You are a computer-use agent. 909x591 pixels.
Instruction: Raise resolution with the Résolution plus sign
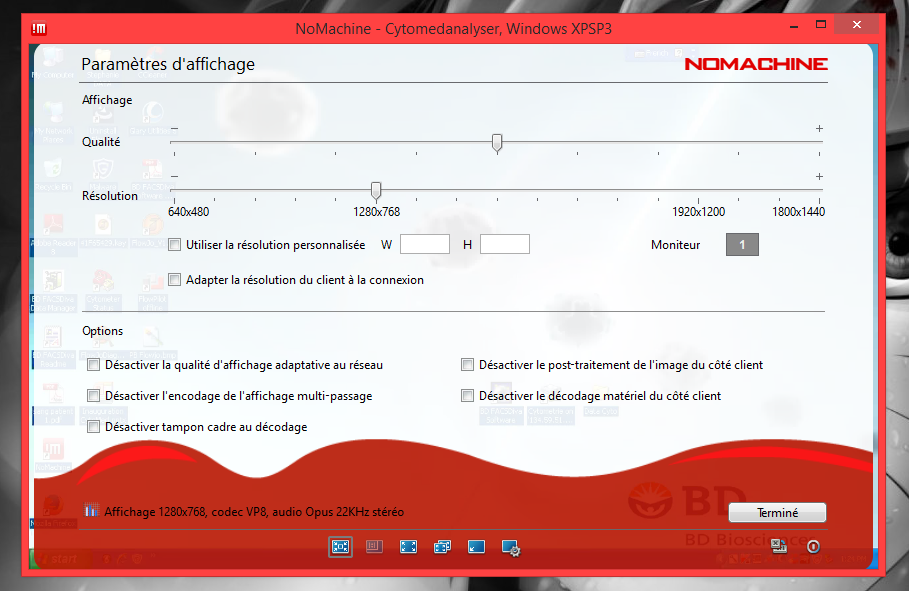click(819, 176)
